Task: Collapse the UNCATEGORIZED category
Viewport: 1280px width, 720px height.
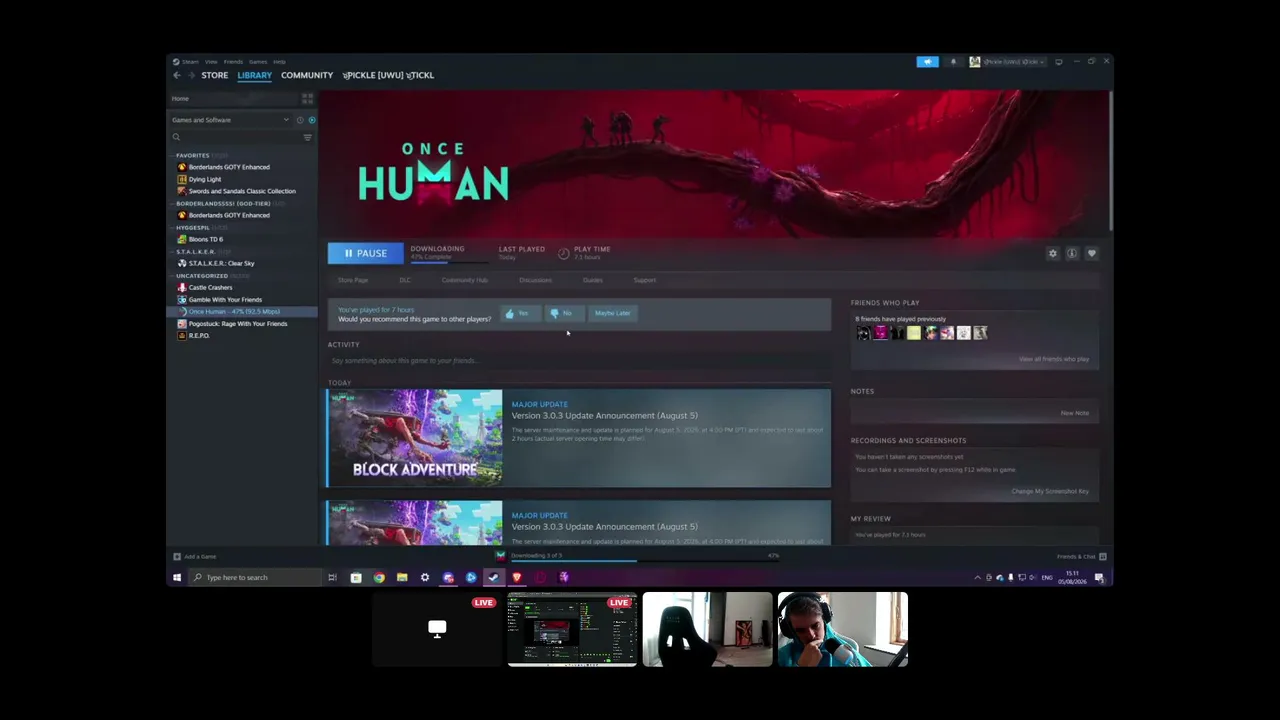Action: 202,275
